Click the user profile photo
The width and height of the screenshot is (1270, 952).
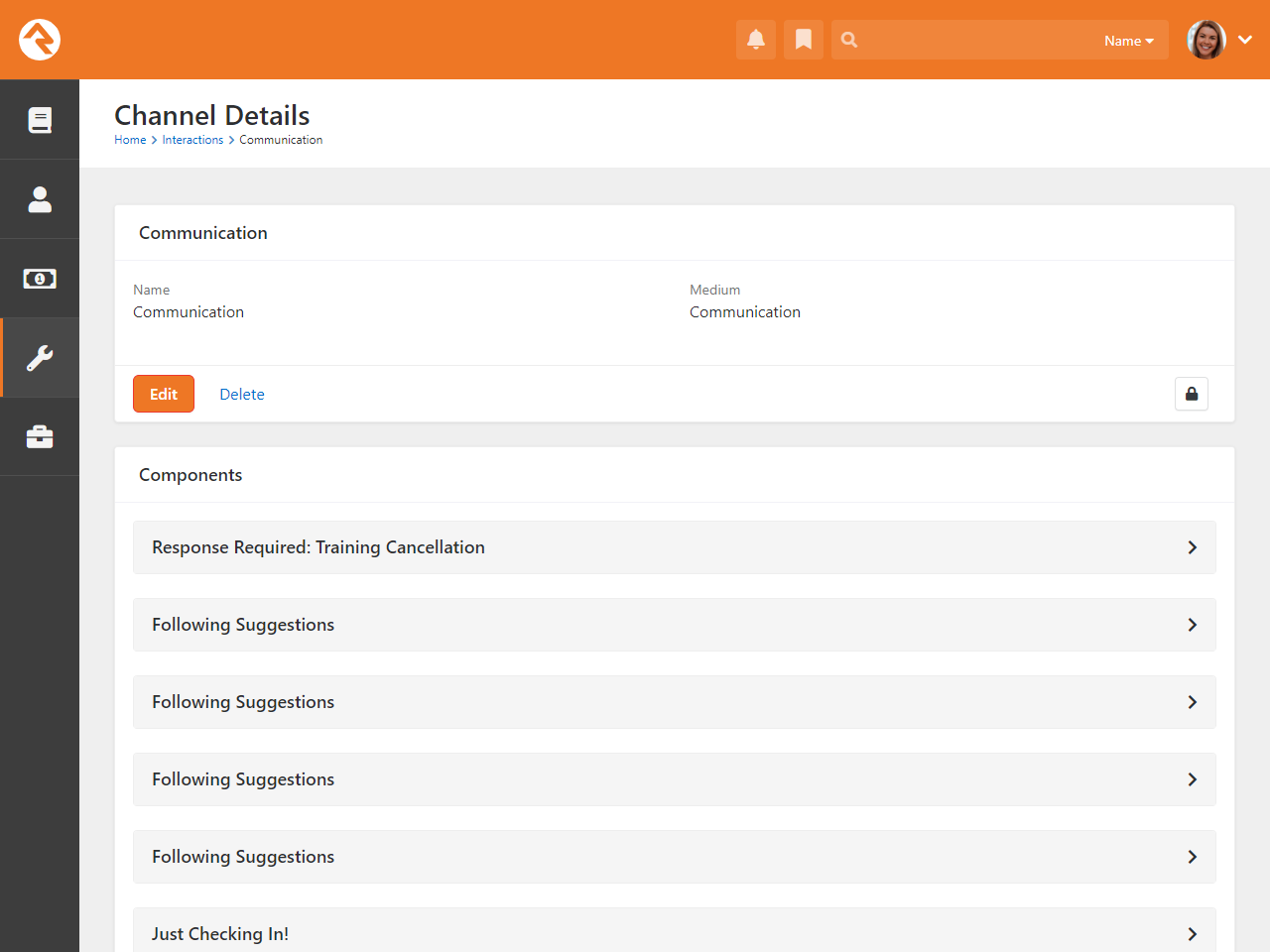click(x=1206, y=40)
